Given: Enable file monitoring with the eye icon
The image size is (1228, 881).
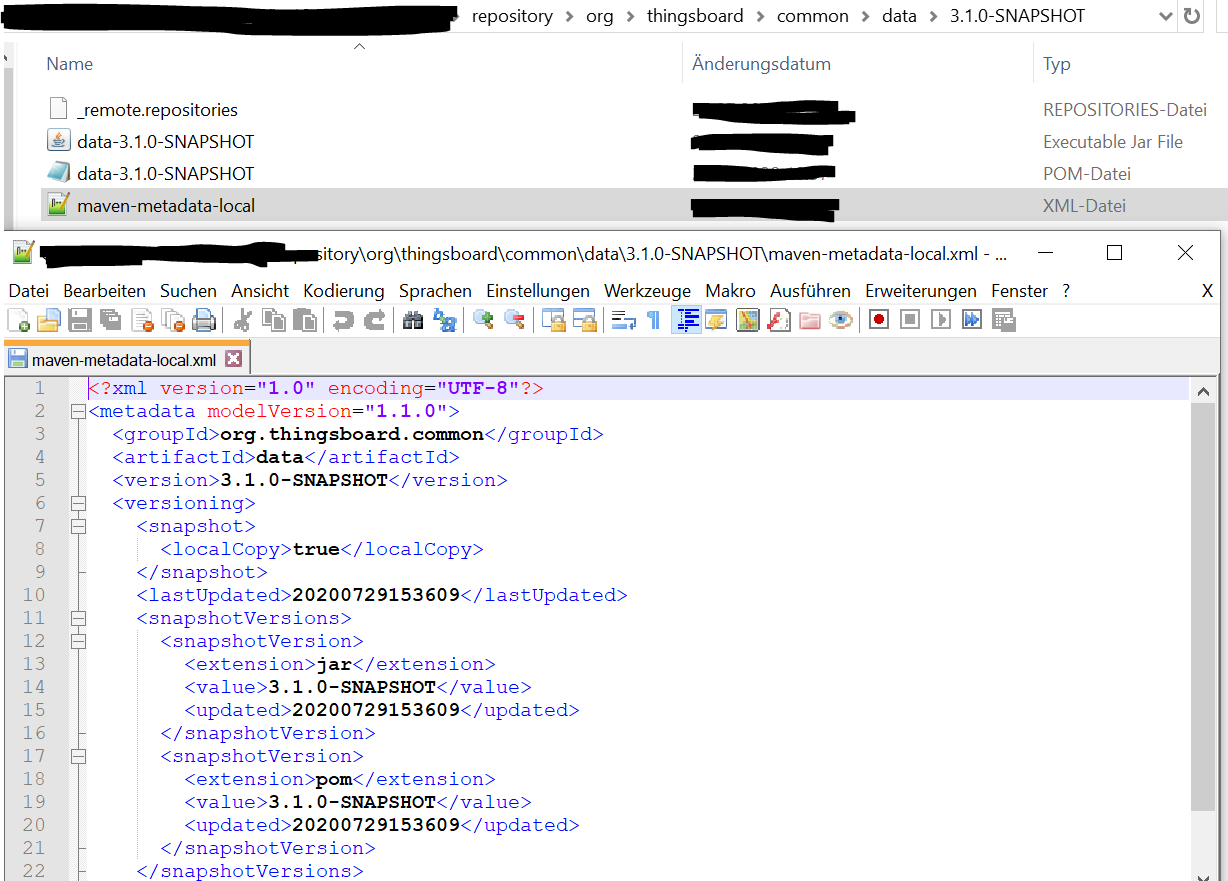Looking at the screenshot, I should pyautogui.click(x=840, y=320).
